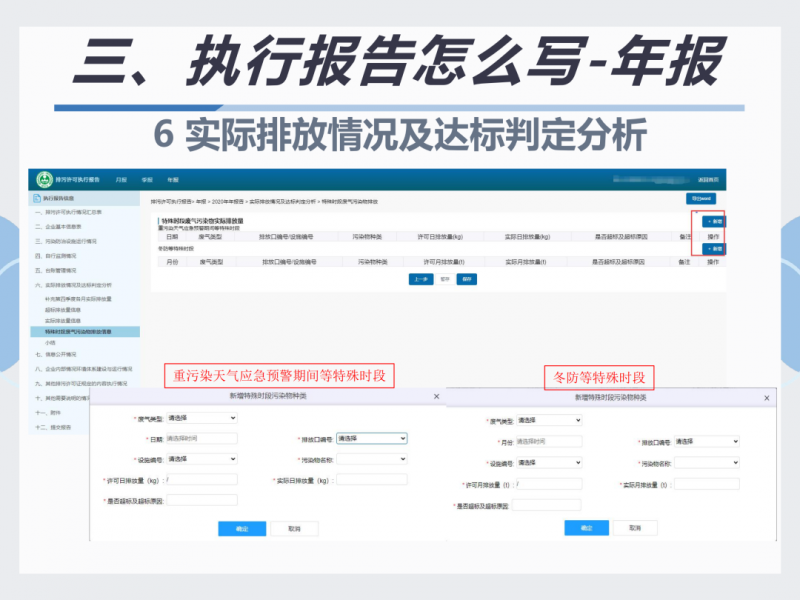The height and width of the screenshot is (600, 800).
Task: Open 排放口编号 dropdown in daily-emission dialog
Action: coord(372,438)
